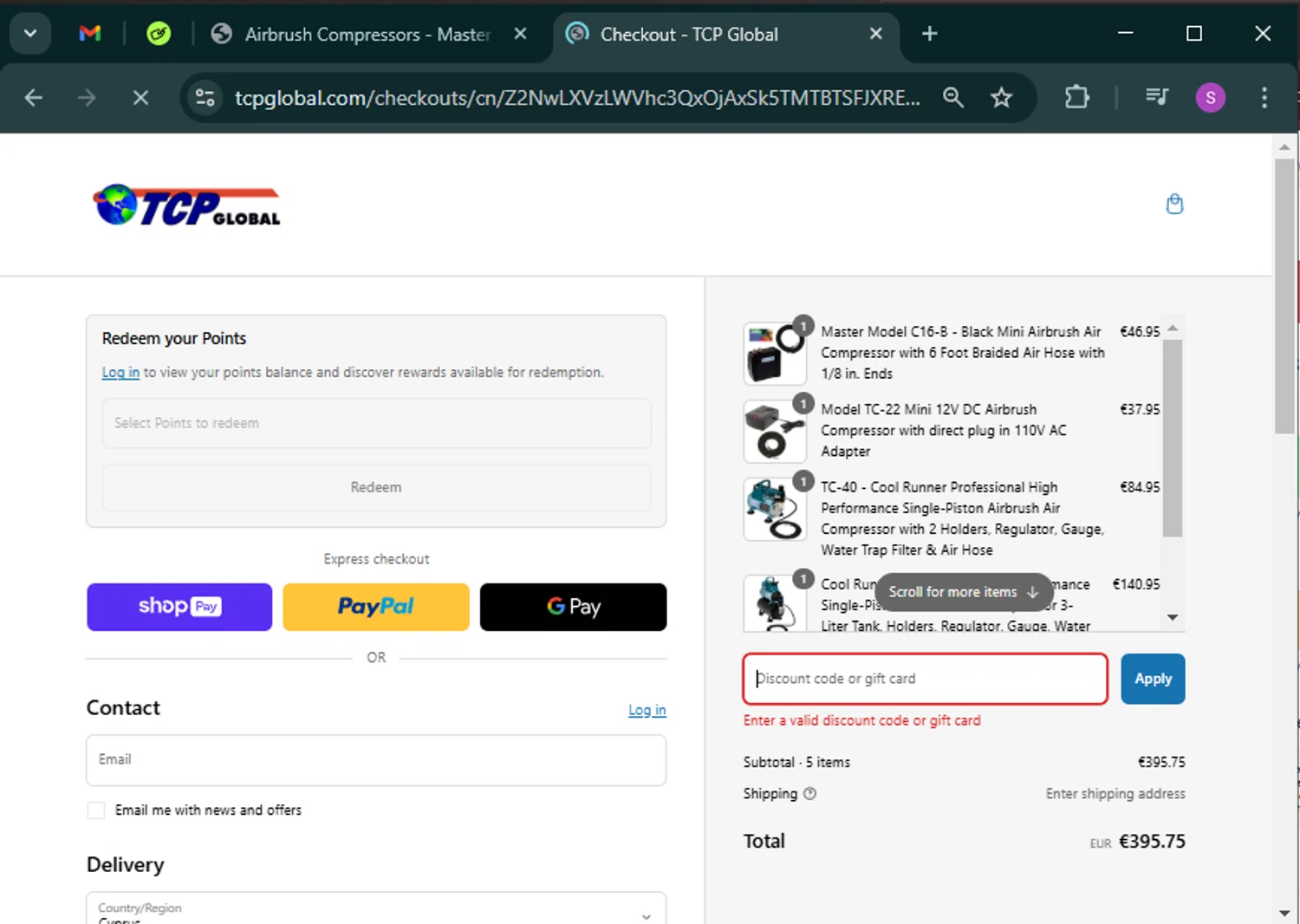Pay with Google Pay

(x=573, y=607)
